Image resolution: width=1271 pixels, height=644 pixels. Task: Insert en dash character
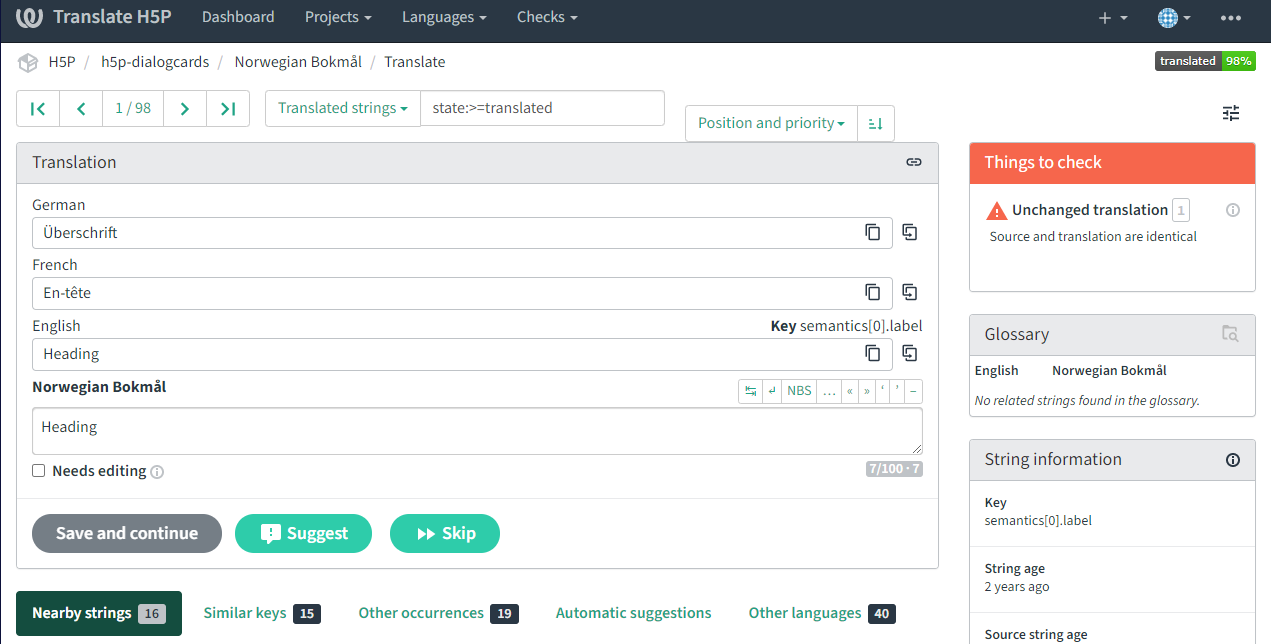(914, 391)
